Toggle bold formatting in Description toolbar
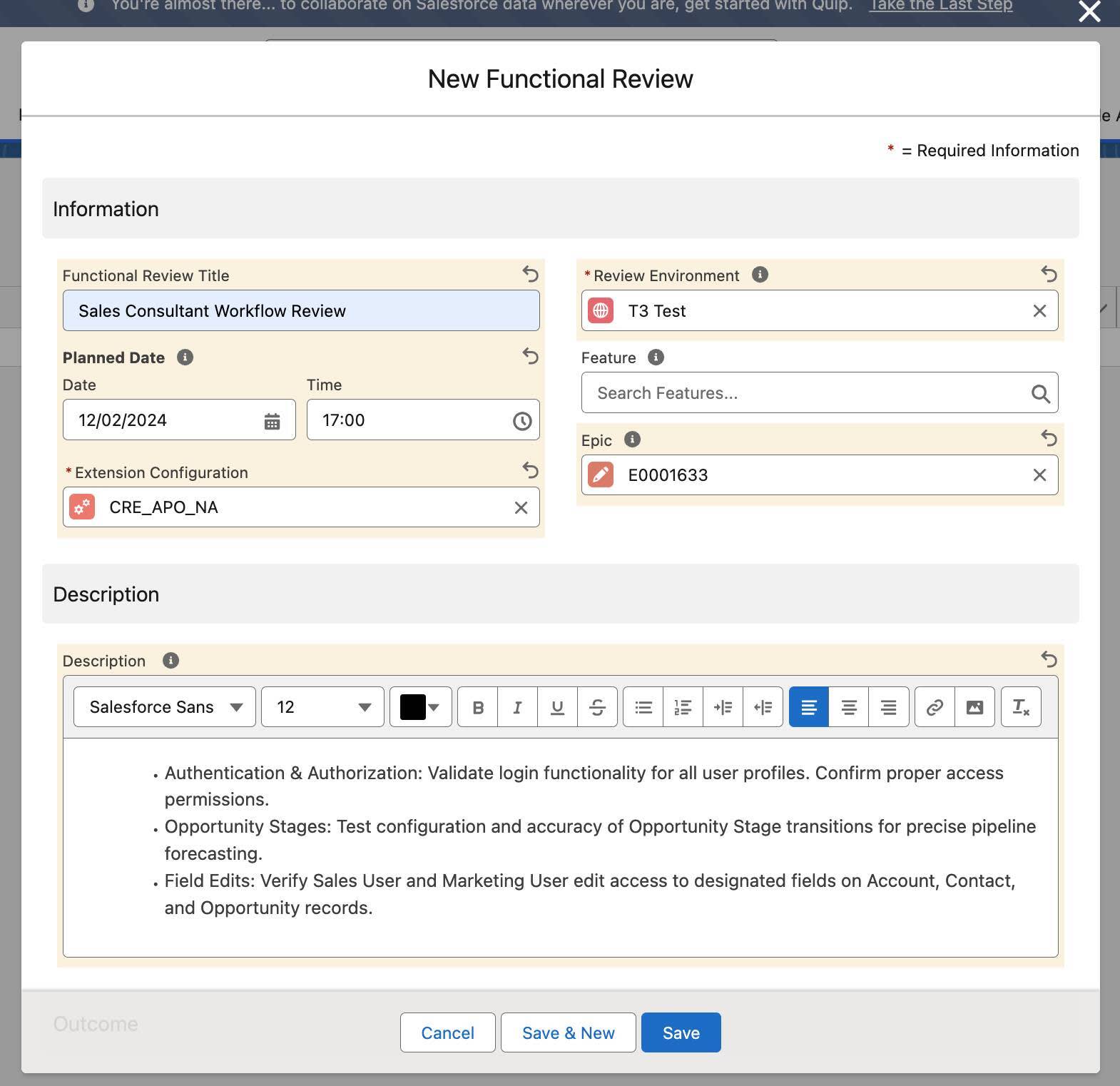The height and width of the screenshot is (1086, 1120). point(478,707)
